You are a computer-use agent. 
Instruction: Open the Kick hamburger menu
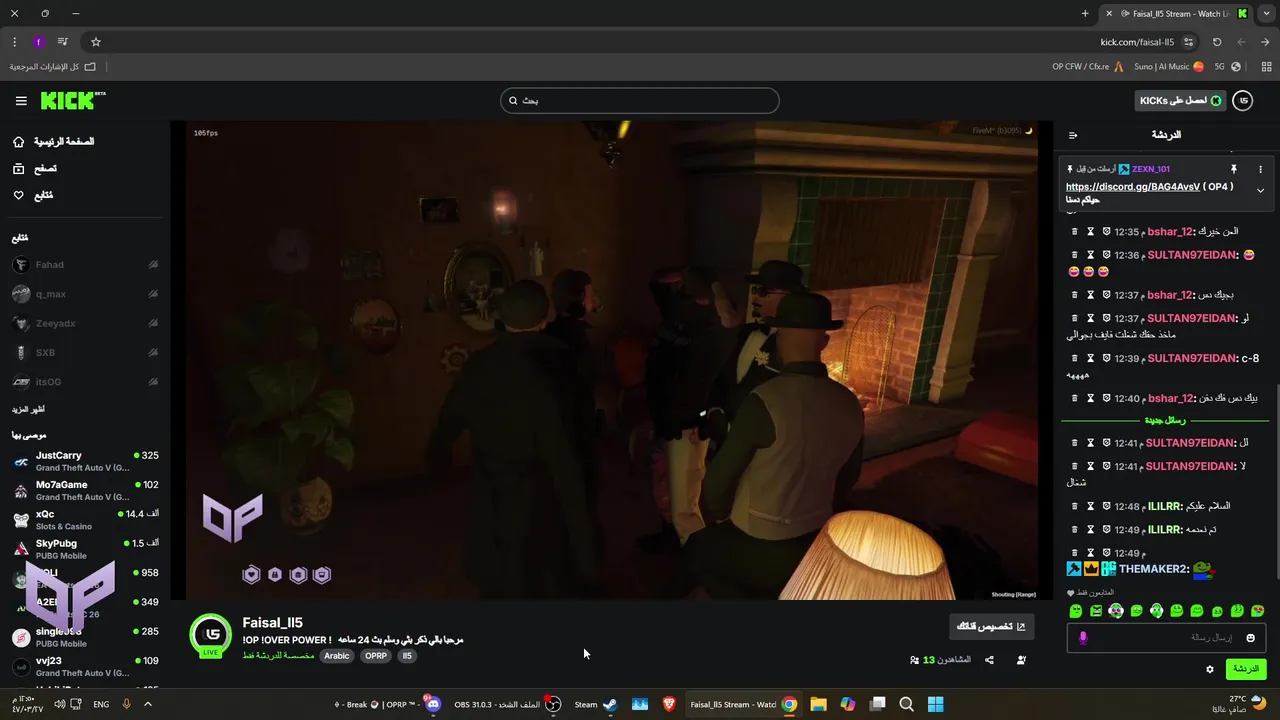[21, 101]
